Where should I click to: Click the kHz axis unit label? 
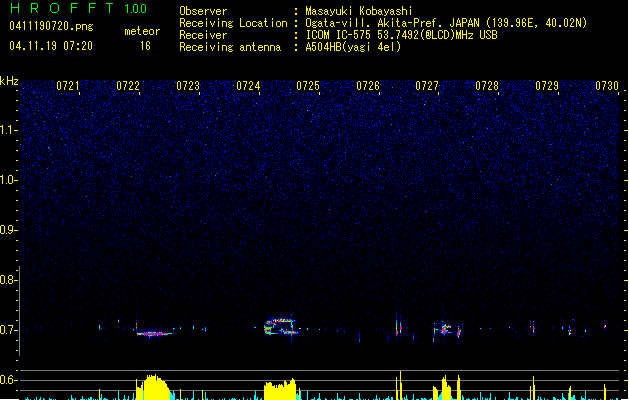coord(9,81)
